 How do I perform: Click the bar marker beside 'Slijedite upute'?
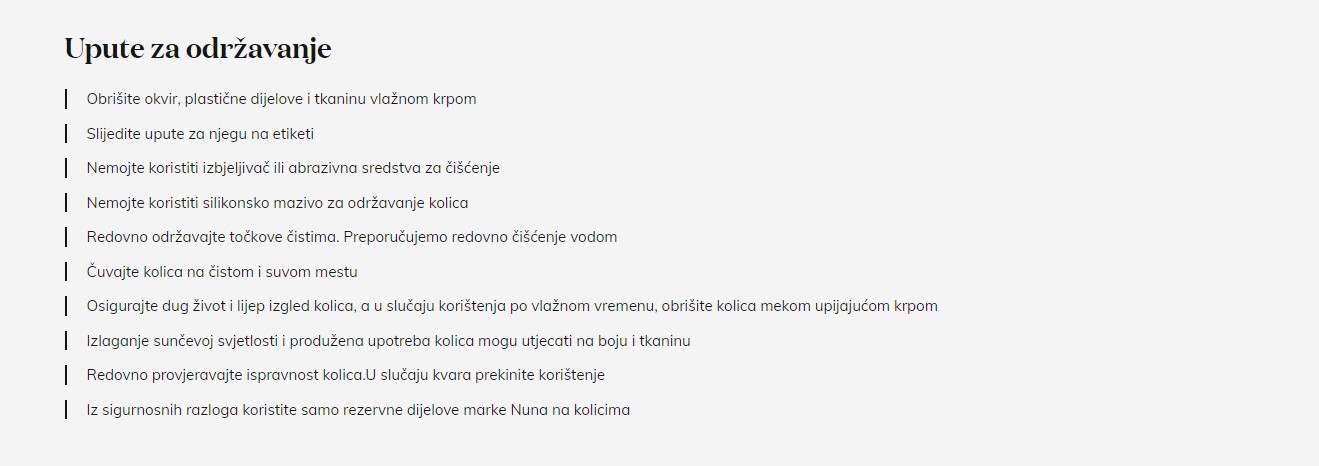pyautogui.click(x=66, y=133)
